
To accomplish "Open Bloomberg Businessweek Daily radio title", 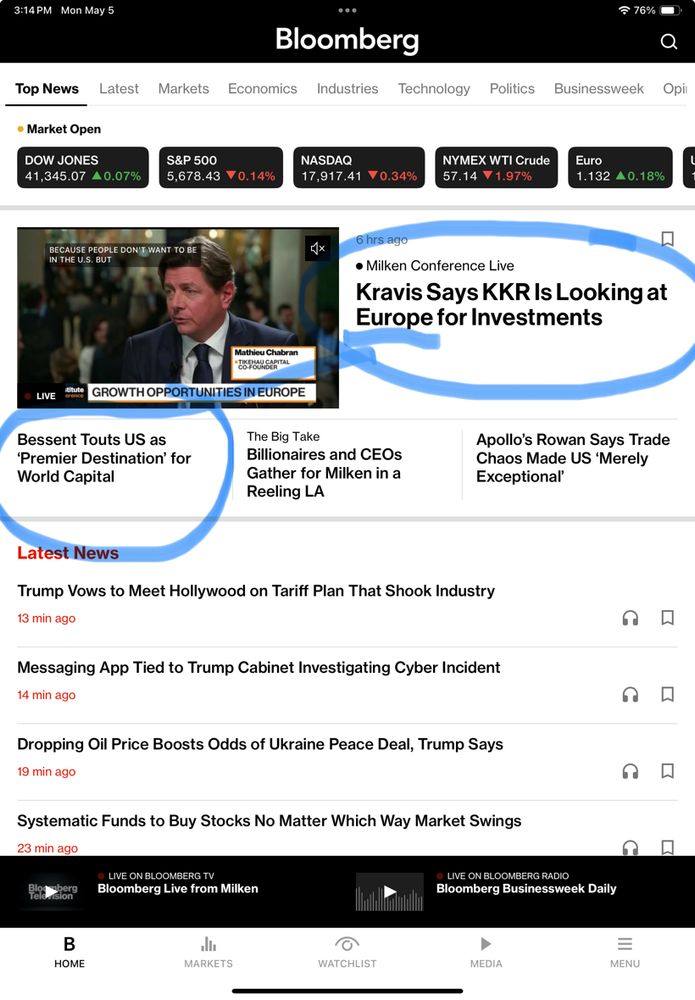I will (526, 888).
